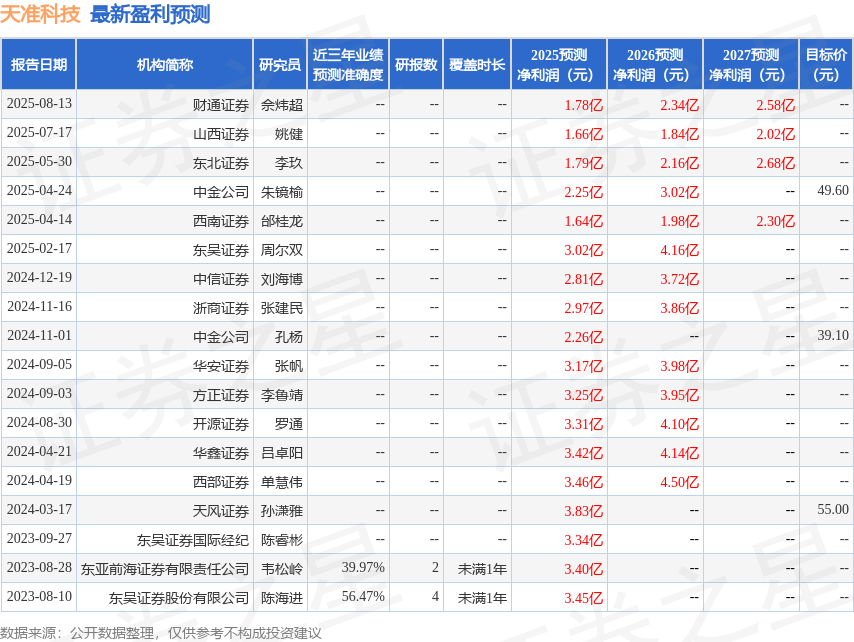Click the 2026预测净利润 column header
The width and height of the screenshot is (854, 642).
tap(655, 64)
